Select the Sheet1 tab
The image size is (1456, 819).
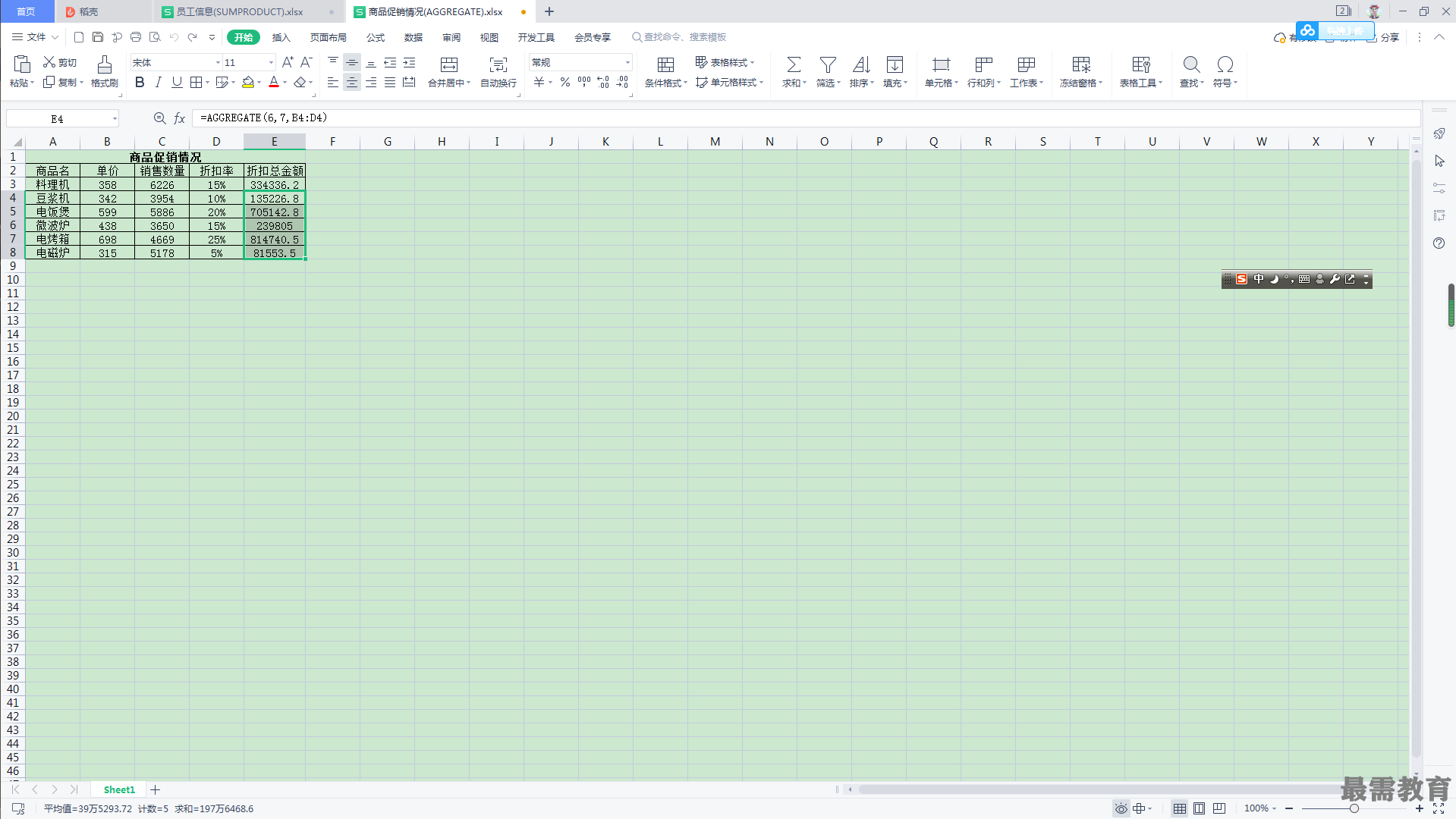(119, 789)
